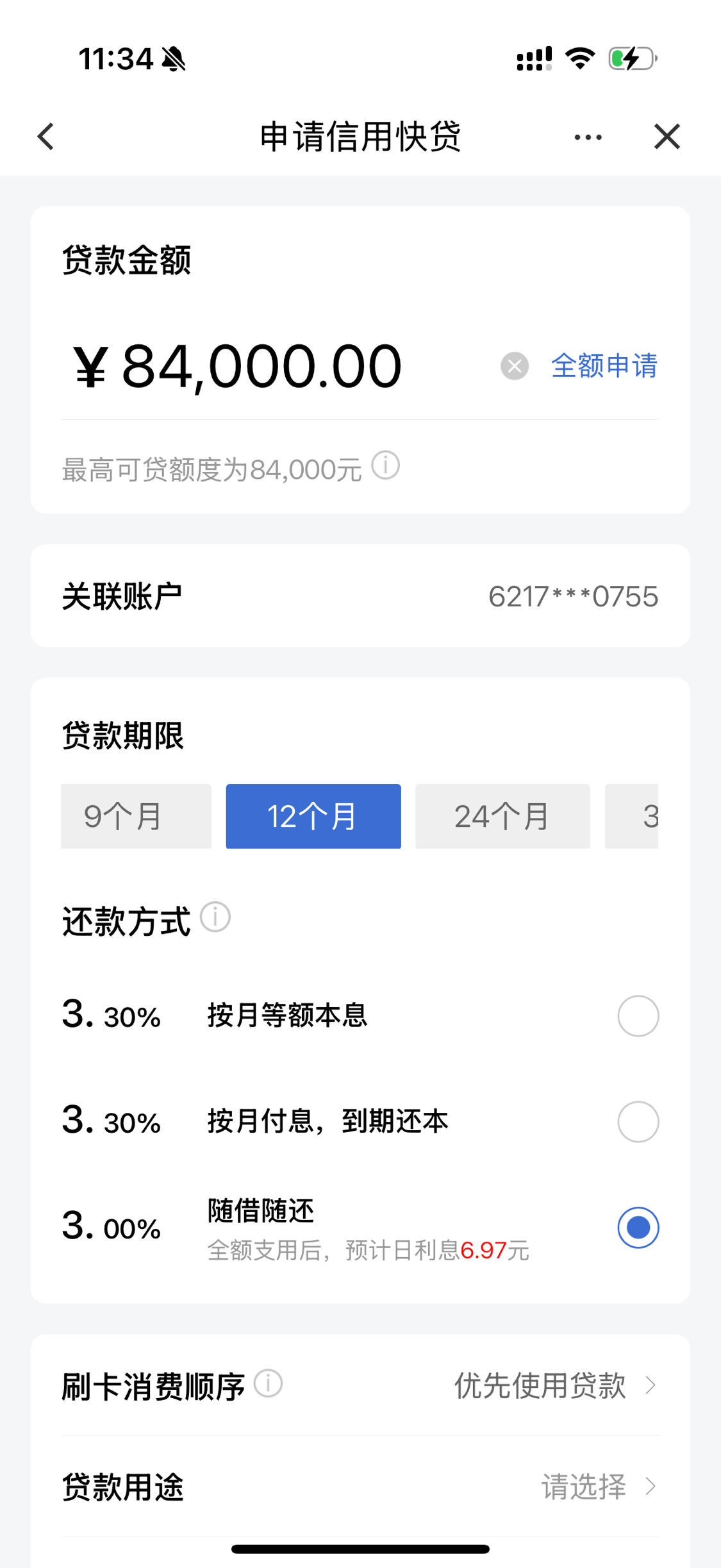Choose the 9个月 loan term

click(136, 816)
